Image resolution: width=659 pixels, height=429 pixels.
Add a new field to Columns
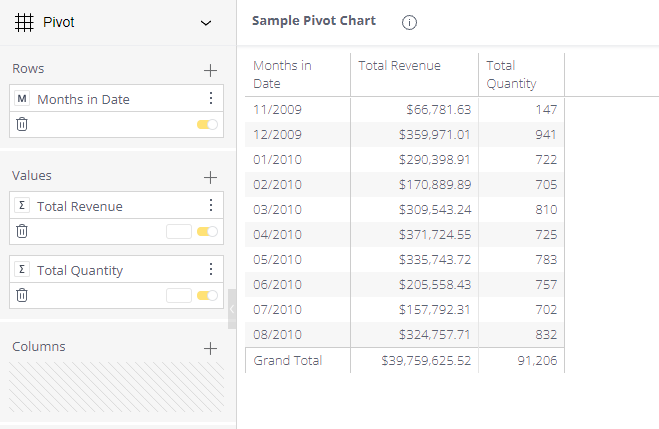pyautogui.click(x=210, y=348)
